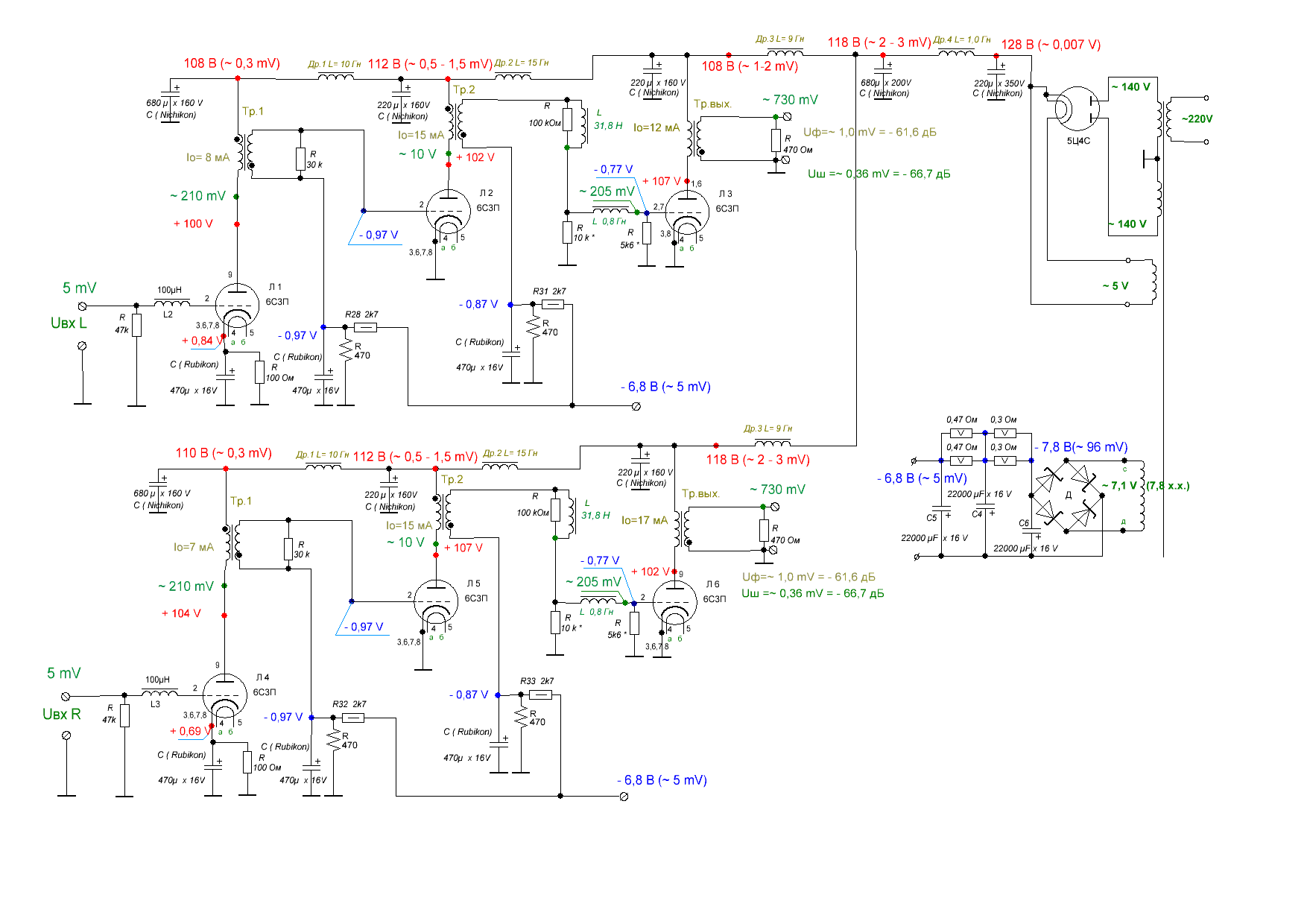The width and height of the screenshot is (1307, 924).
Task: Click the Др.4 L=1,0 Гн choke coil
Action: point(956,52)
